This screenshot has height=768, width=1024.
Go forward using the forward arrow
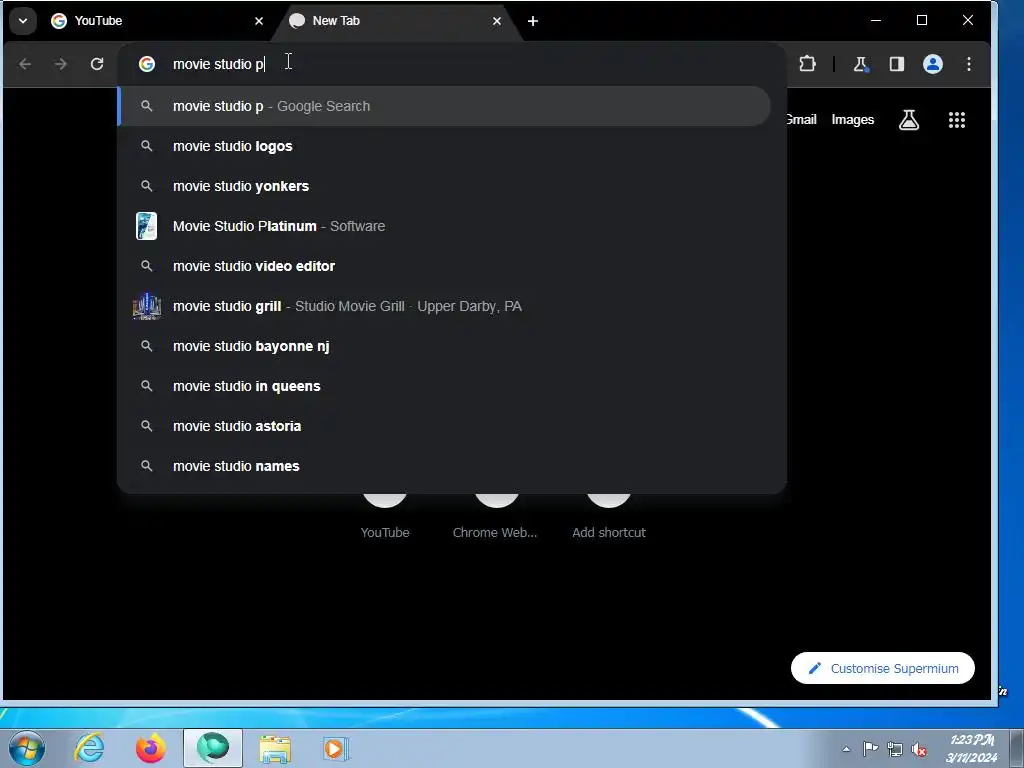[x=61, y=64]
